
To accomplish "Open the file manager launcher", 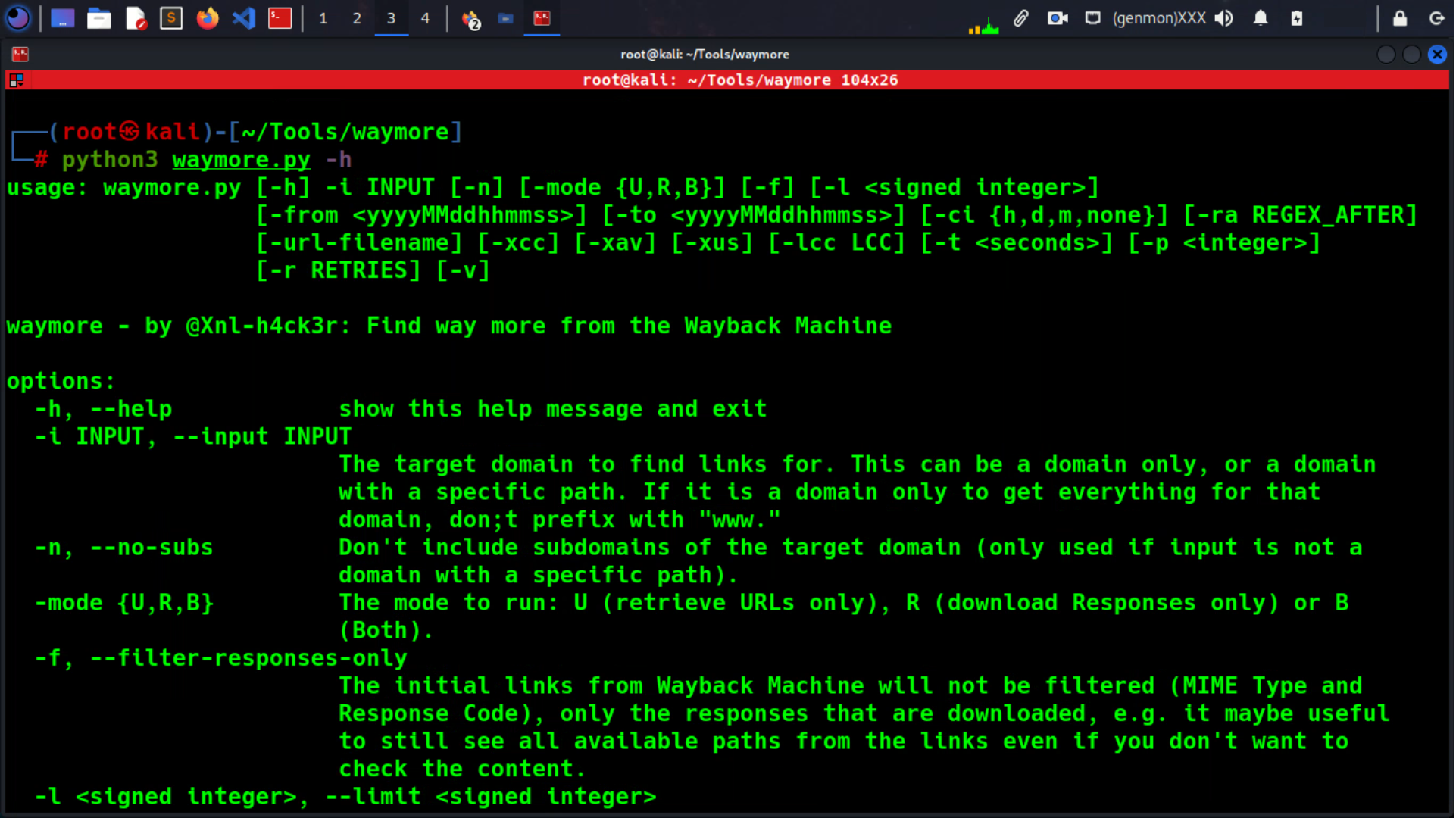I will (98, 18).
